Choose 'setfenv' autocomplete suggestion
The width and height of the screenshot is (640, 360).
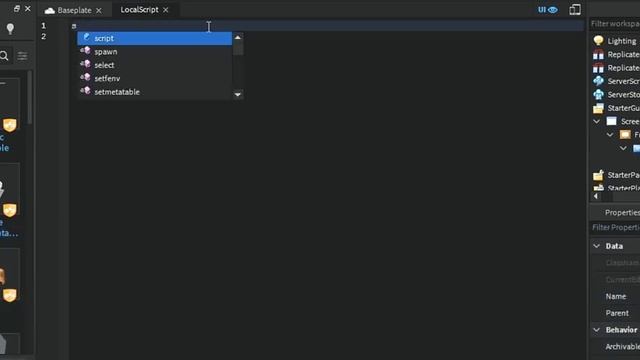tap(155, 78)
